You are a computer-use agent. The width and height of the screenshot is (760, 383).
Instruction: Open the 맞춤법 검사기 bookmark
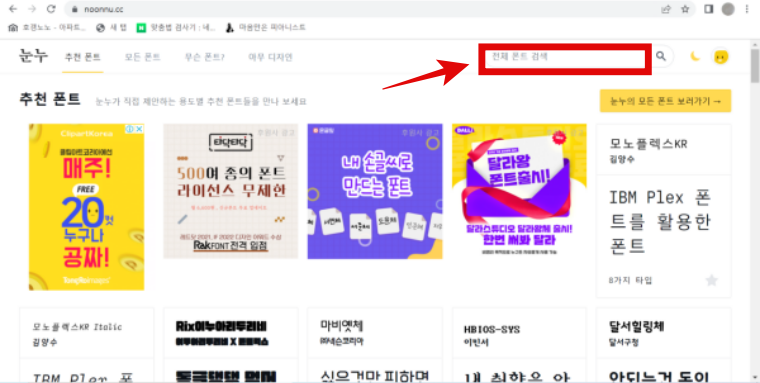176,28
